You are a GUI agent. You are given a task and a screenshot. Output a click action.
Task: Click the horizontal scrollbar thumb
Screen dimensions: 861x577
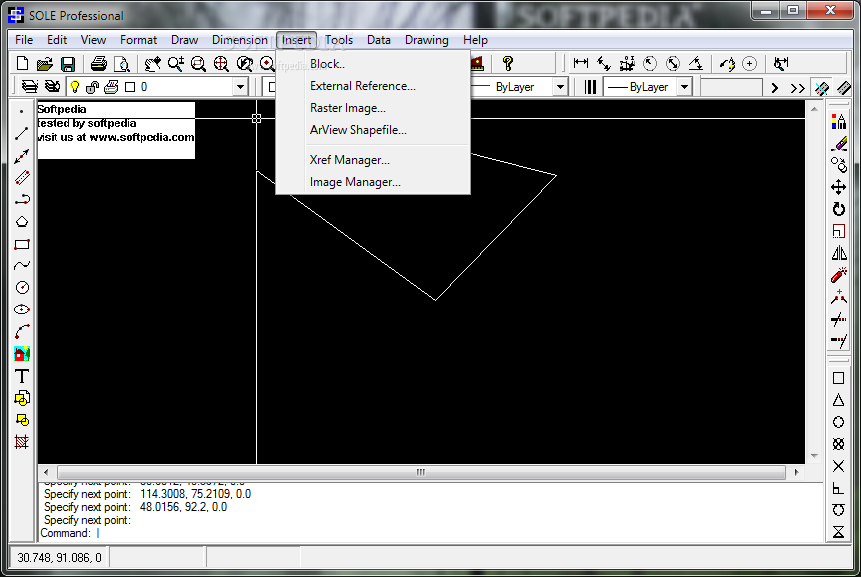[x=421, y=472]
